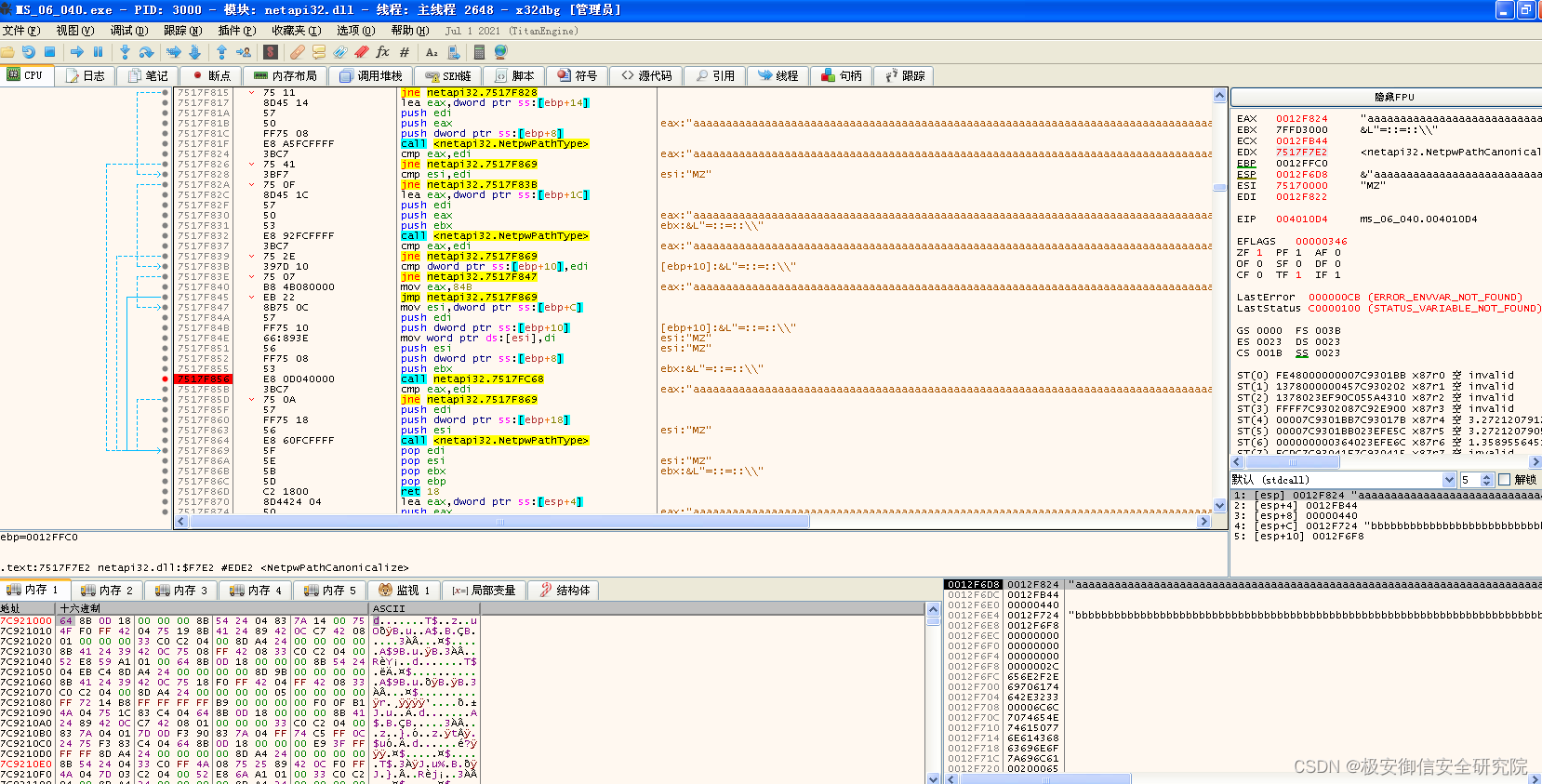
Task: Switch to the 句柄 tab
Action: click(x=841, y=75)
